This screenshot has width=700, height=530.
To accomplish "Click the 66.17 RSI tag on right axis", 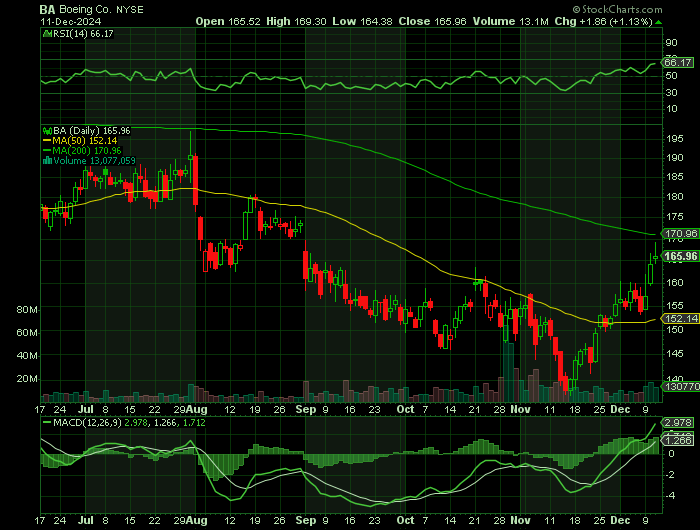I will 677,63.
